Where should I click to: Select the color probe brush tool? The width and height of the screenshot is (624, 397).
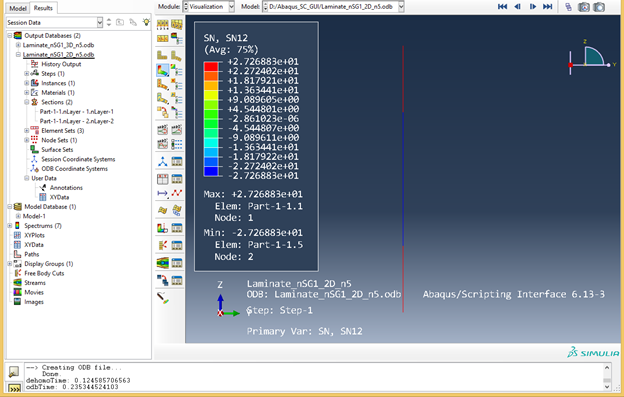click(163, 298)
